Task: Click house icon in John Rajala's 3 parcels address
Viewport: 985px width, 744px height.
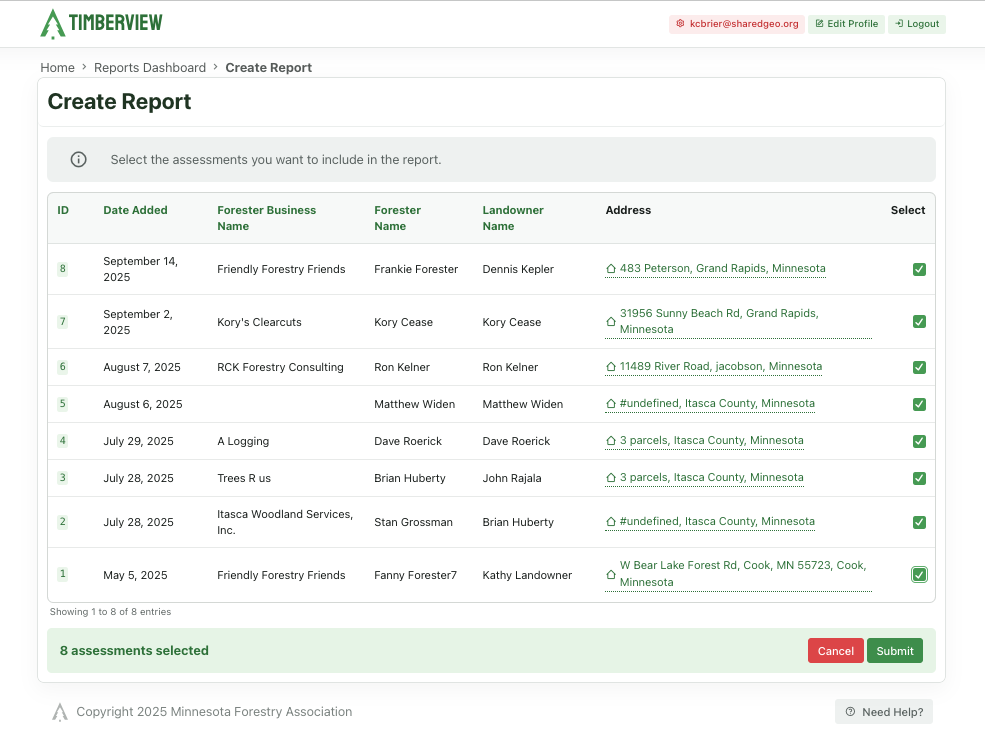Action: [x=611, y=478]
